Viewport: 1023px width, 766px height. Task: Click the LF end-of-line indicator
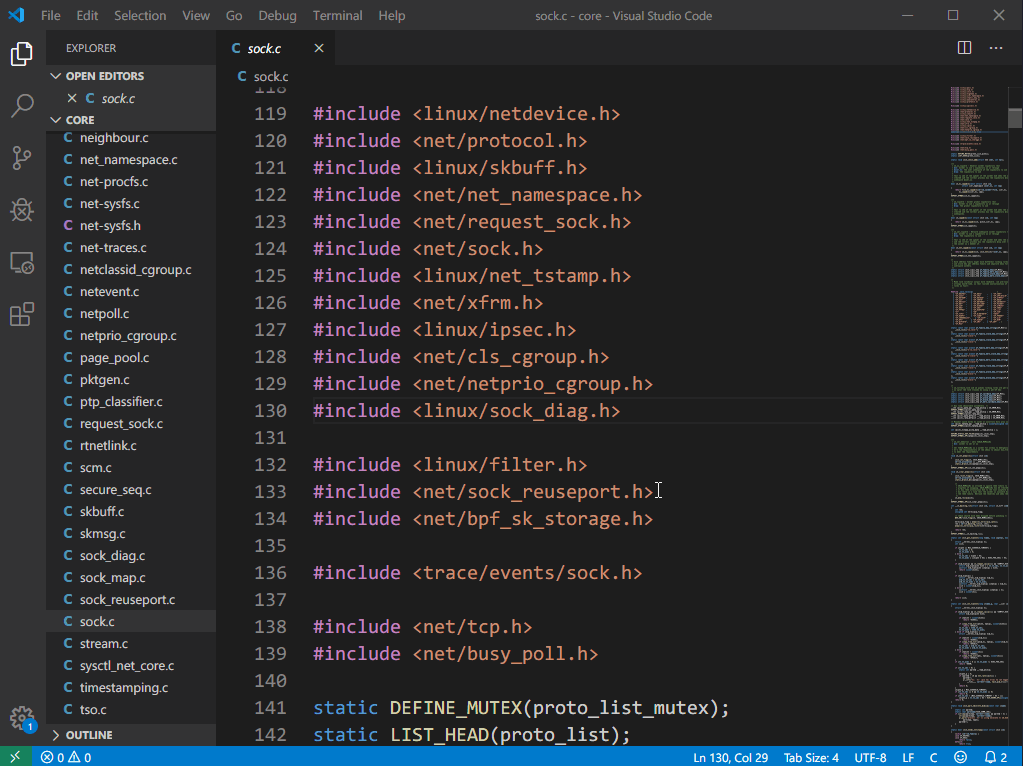[x=908, y=758]
